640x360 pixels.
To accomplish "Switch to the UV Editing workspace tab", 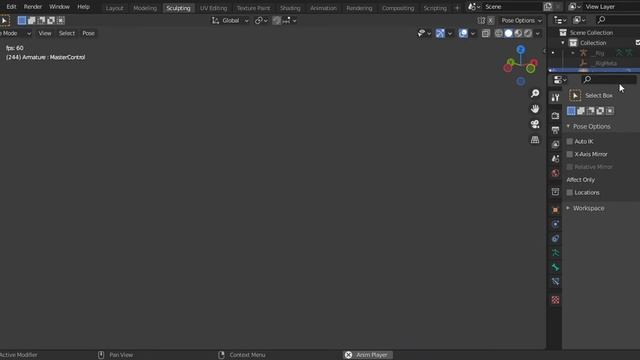I will tap(213, 8).
